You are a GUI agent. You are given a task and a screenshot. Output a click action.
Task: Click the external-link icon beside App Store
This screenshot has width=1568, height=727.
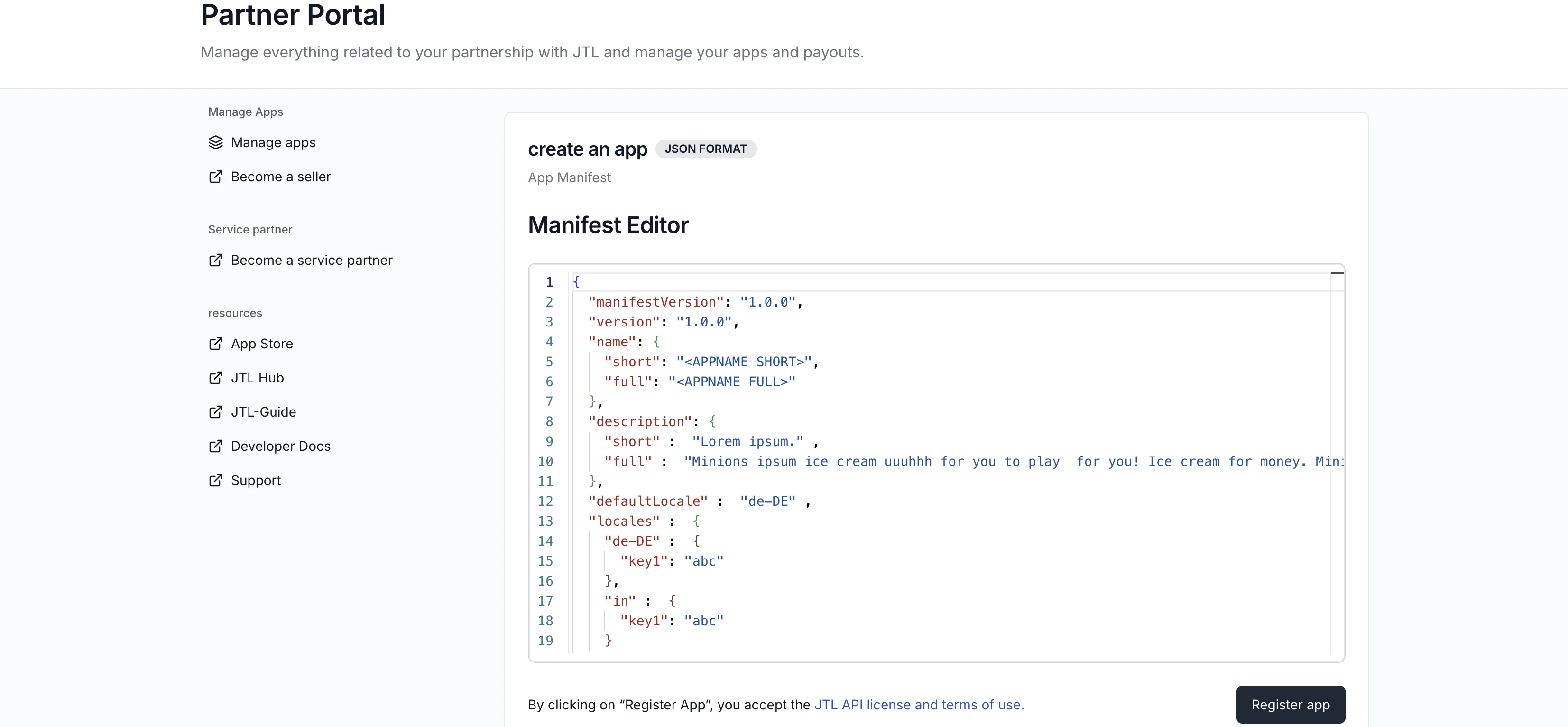[215, 344]
